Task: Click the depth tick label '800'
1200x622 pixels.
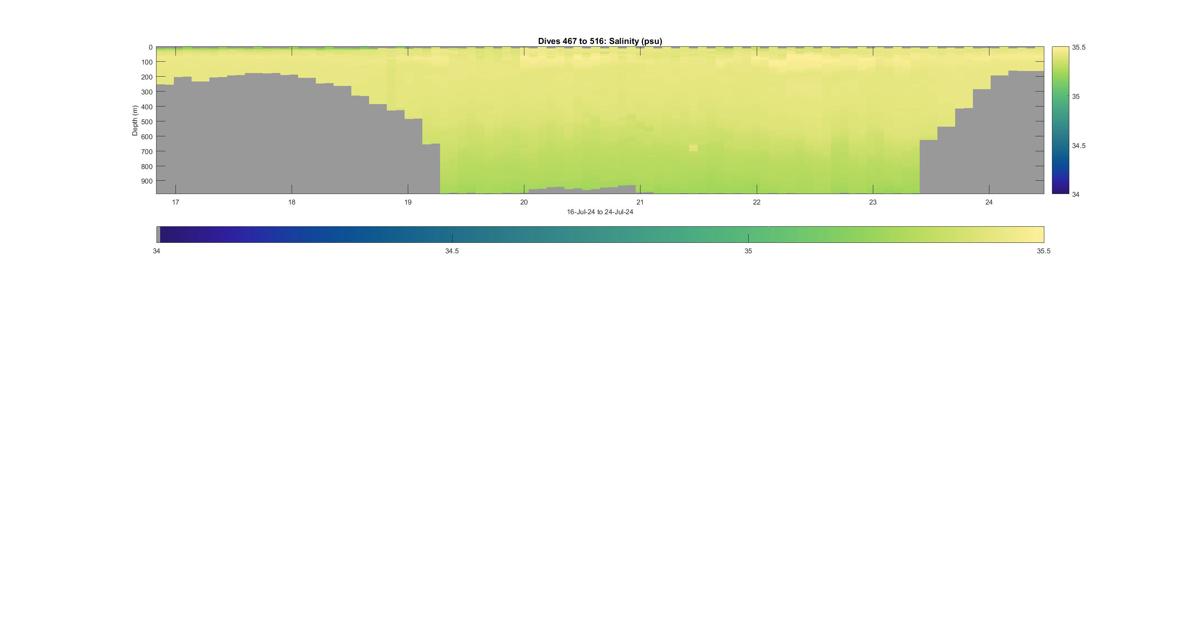Action: click(x=147, y=167)
